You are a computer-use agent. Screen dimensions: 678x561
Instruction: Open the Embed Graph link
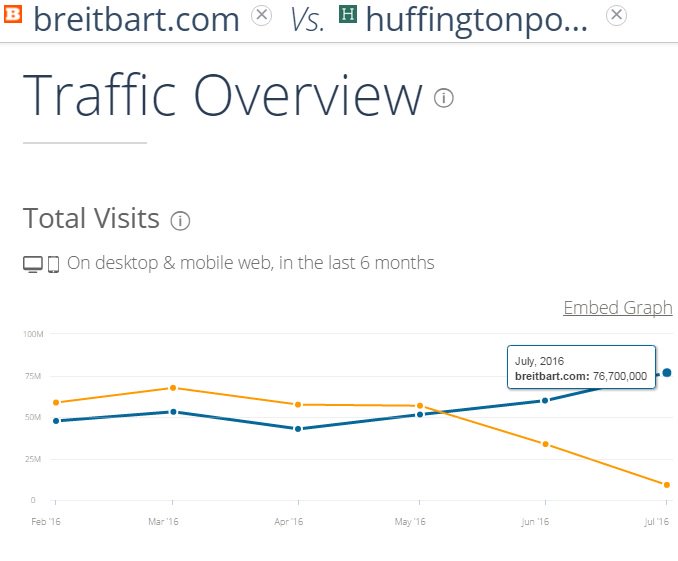pyautogui.click(x=617, y=307)
